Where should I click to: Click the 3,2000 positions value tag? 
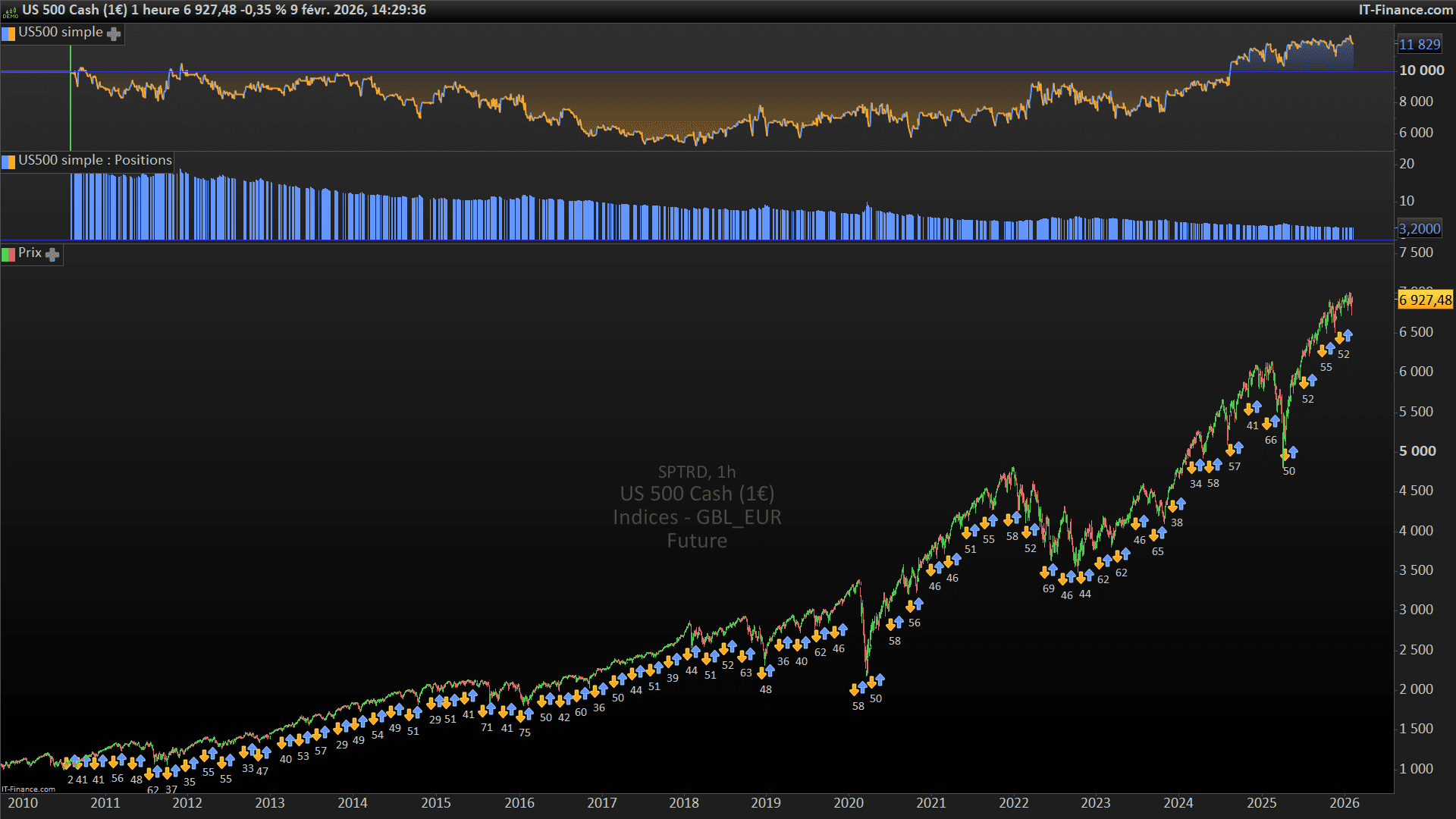coord(1419,229)
